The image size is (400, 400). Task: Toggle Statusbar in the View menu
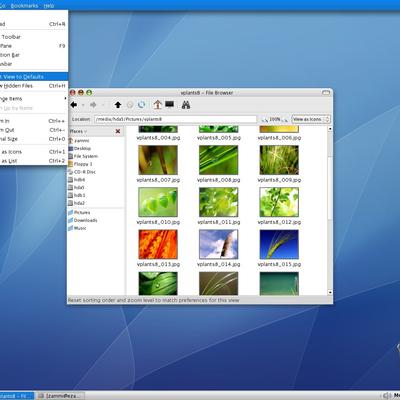pyautogui.click(x=33, y=64)
